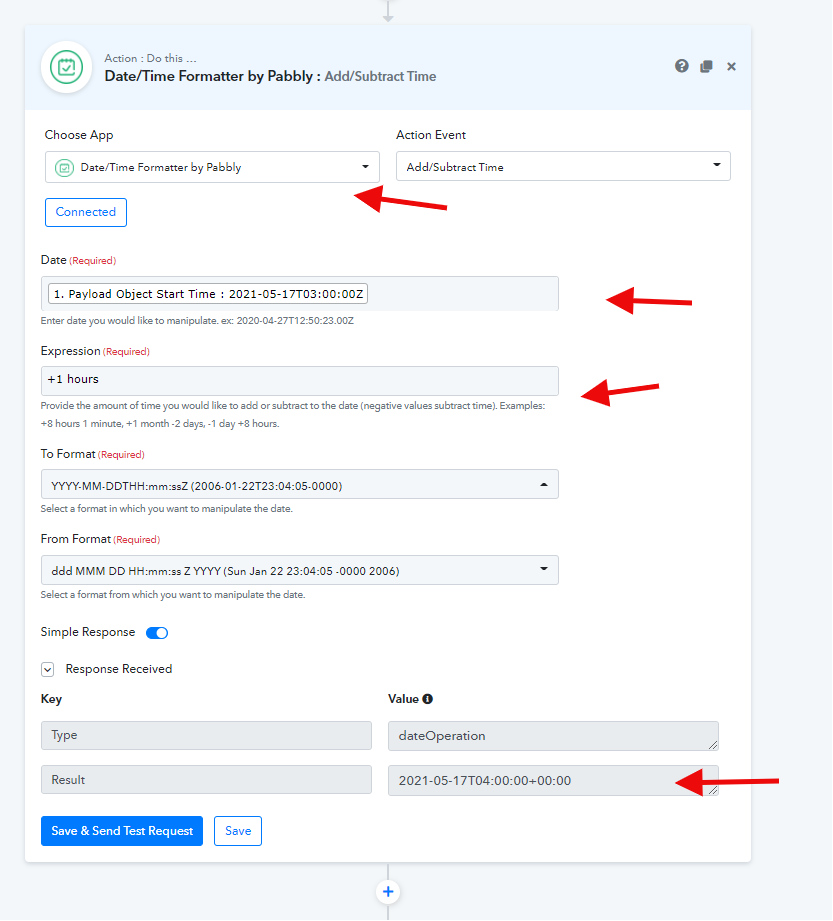Screen dimensions: 833x921
Task: Open the Action Event dropdown
Action: [563, 166]
